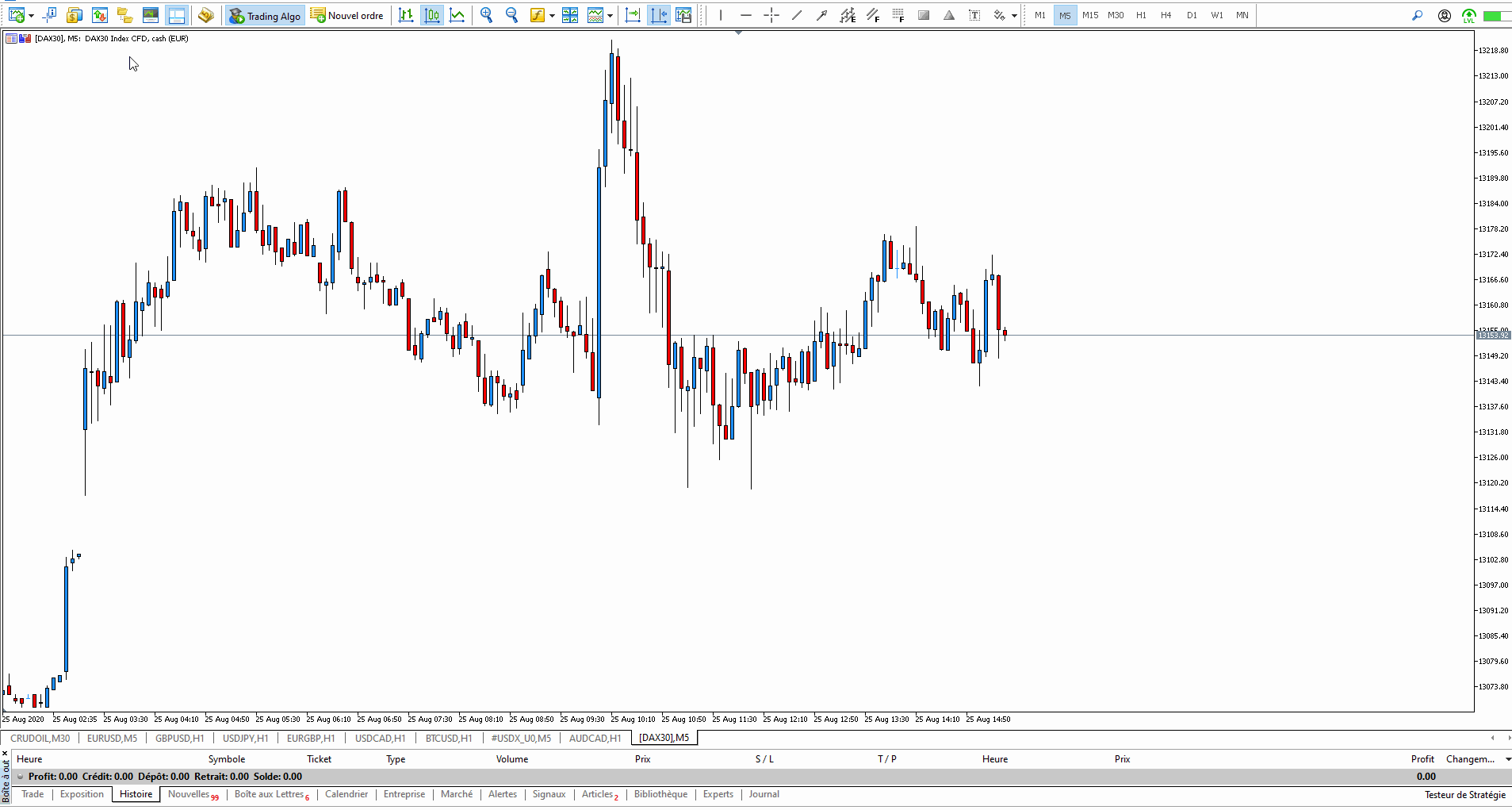
Task: Open the indicators list dropdown arrow
Action: pyautogui.click(x=552, y=16)
